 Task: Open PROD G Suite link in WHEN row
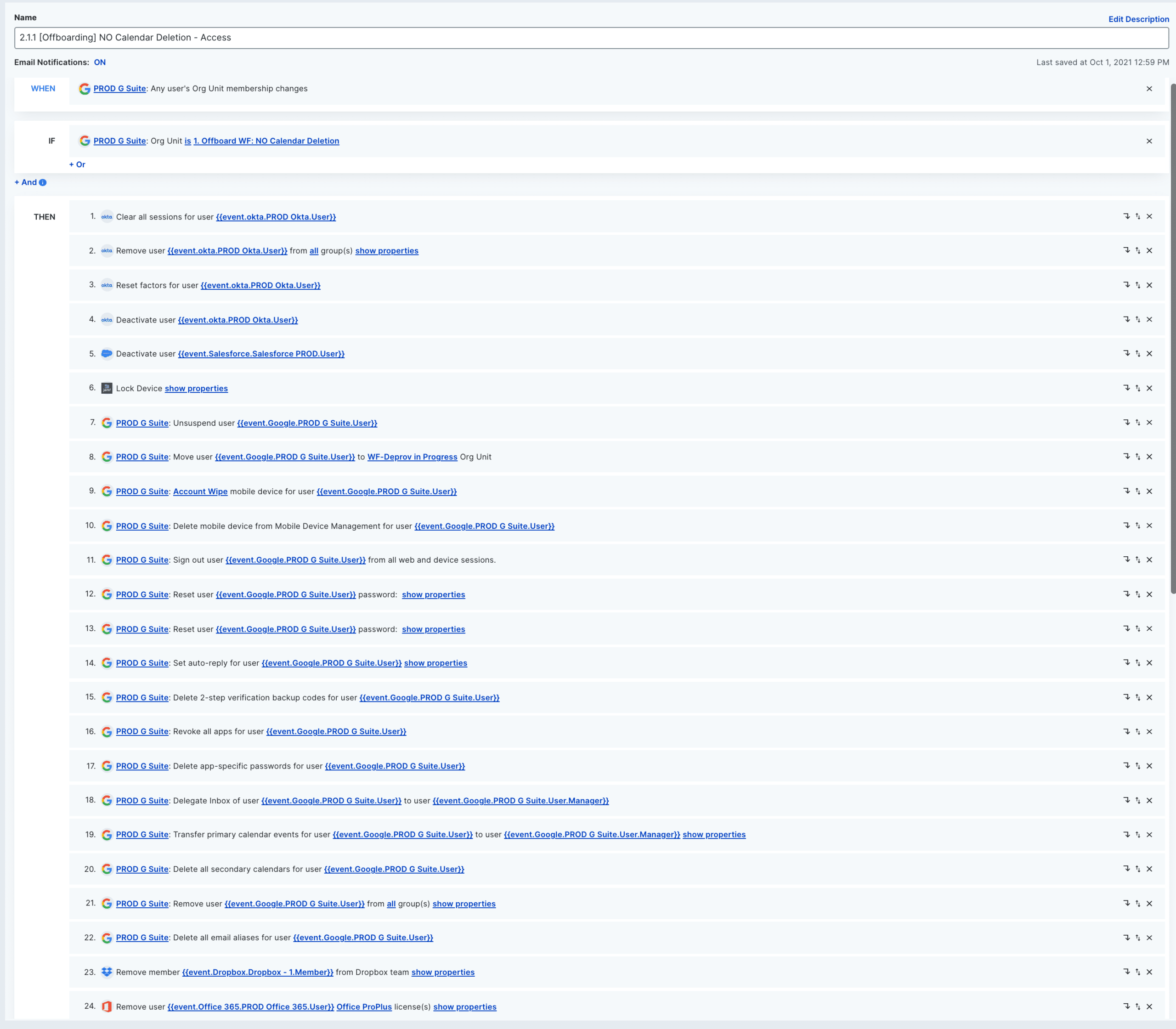point(120,89)
